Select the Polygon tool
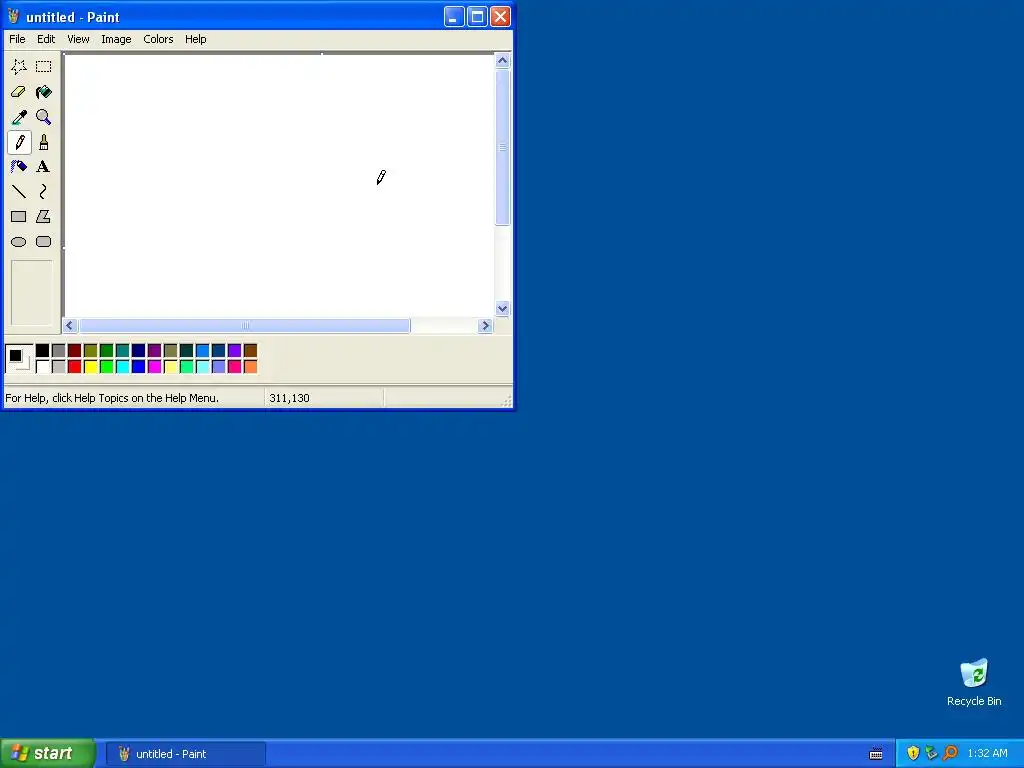The height and width of the screenshot is (768, 1024). 44,216
